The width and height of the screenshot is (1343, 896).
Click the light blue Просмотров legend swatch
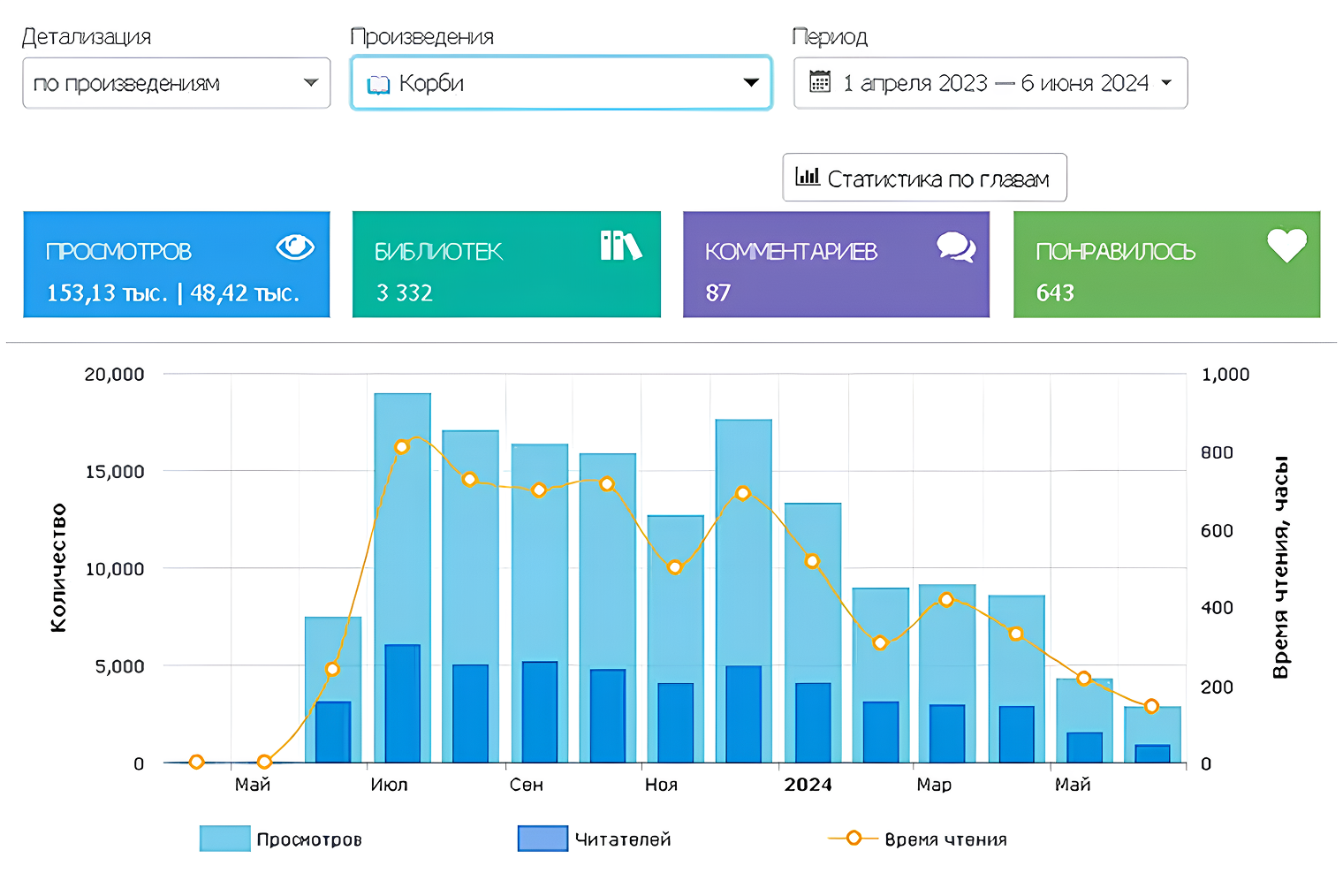coord(225,839)
